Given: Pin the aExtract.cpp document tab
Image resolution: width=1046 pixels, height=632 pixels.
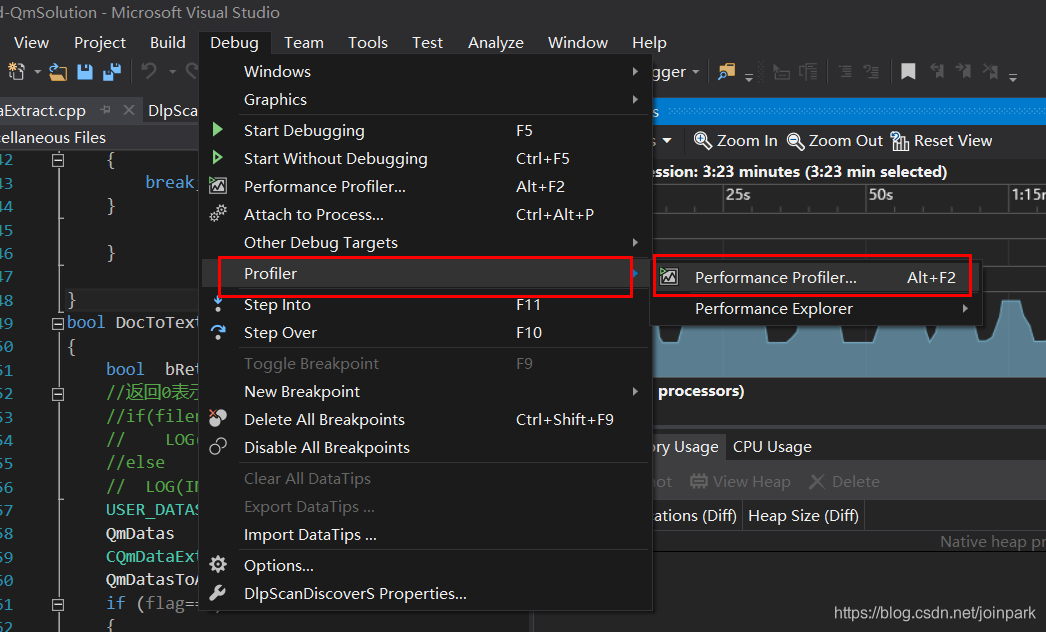Looking at the screenshot, I should [105, 110].
